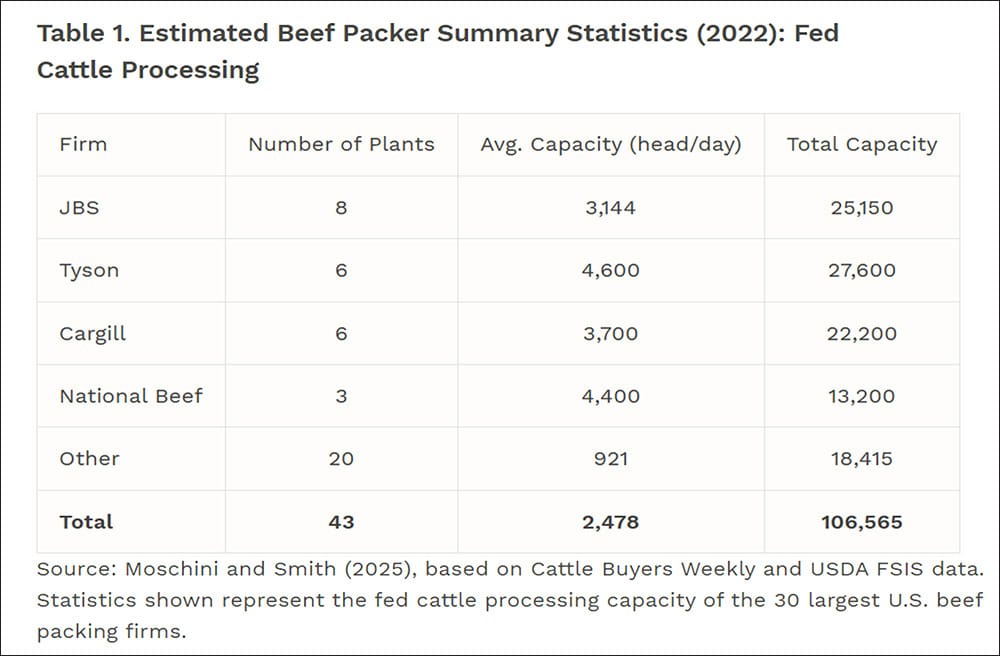
Task: Select JBS average capacity value 3,144
Action: [x=611, y=208]
